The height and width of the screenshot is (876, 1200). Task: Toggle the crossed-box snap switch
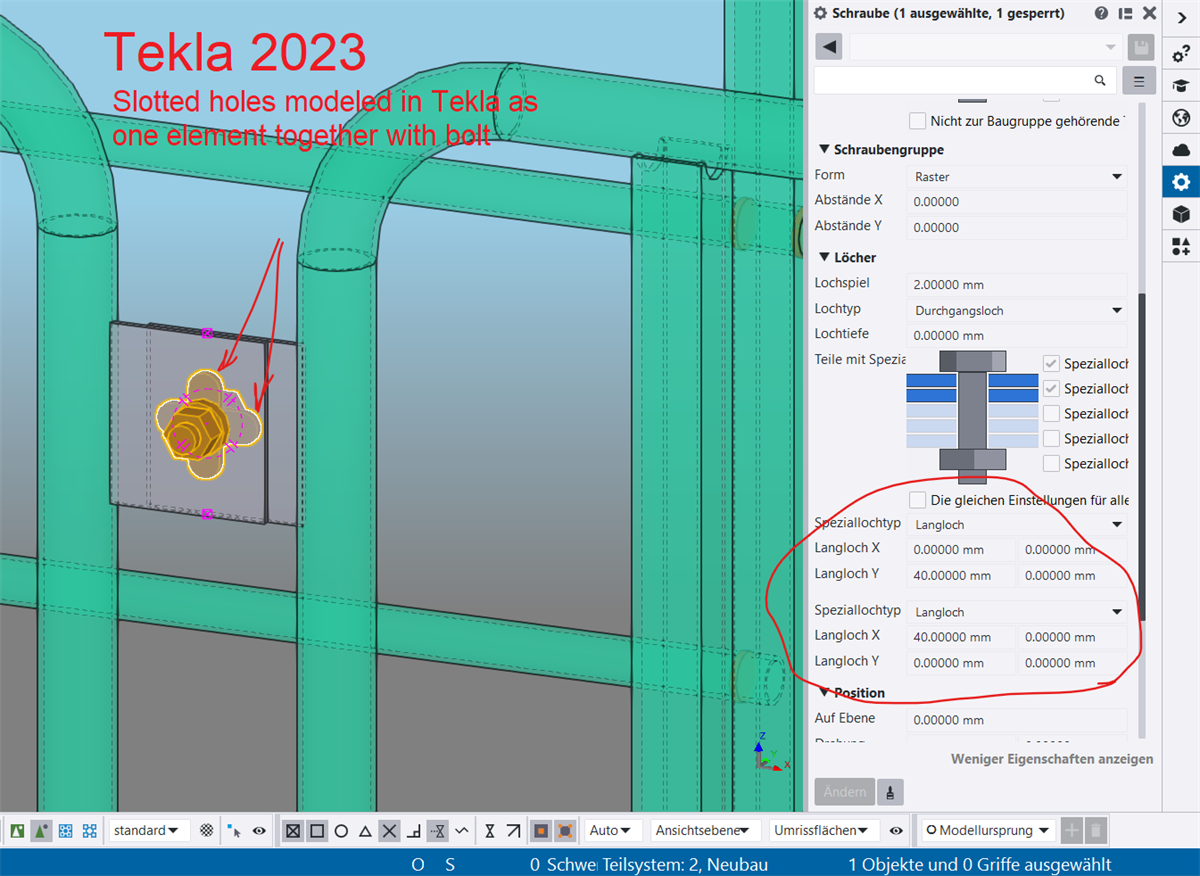[x=293, y=830]
